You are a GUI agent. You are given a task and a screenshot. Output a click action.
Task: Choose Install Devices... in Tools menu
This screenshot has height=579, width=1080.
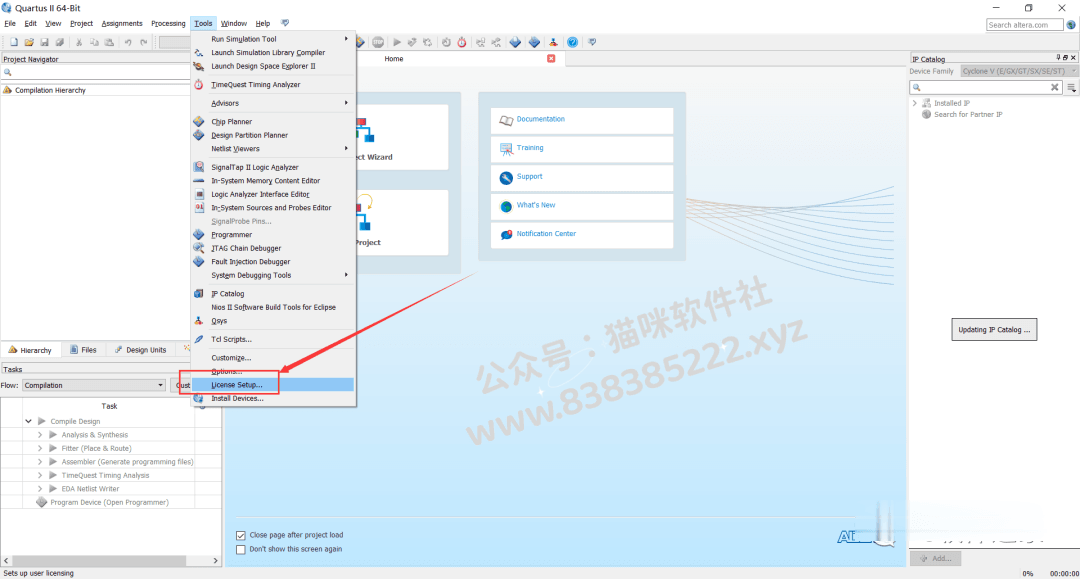(273, 399)
